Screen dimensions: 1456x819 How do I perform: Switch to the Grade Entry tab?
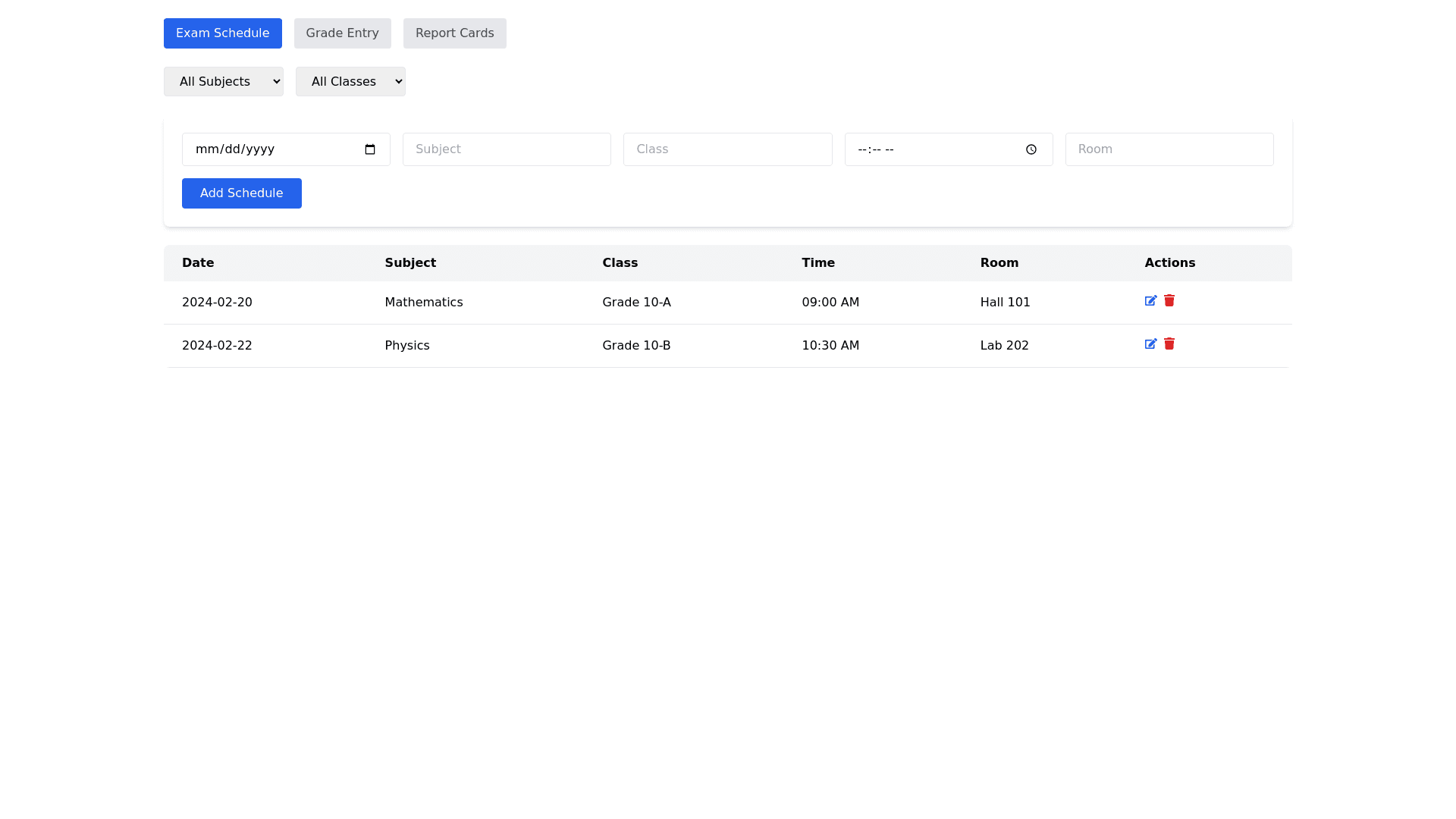[x=342, y=33]
